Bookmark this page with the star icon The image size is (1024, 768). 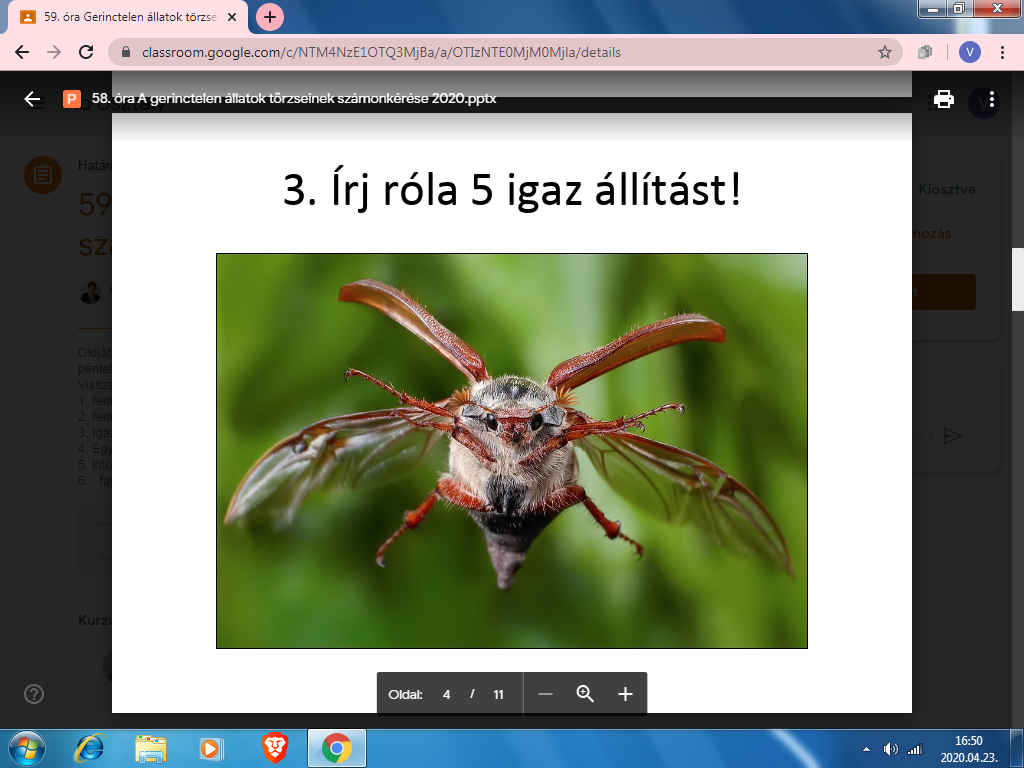[884, 52]
